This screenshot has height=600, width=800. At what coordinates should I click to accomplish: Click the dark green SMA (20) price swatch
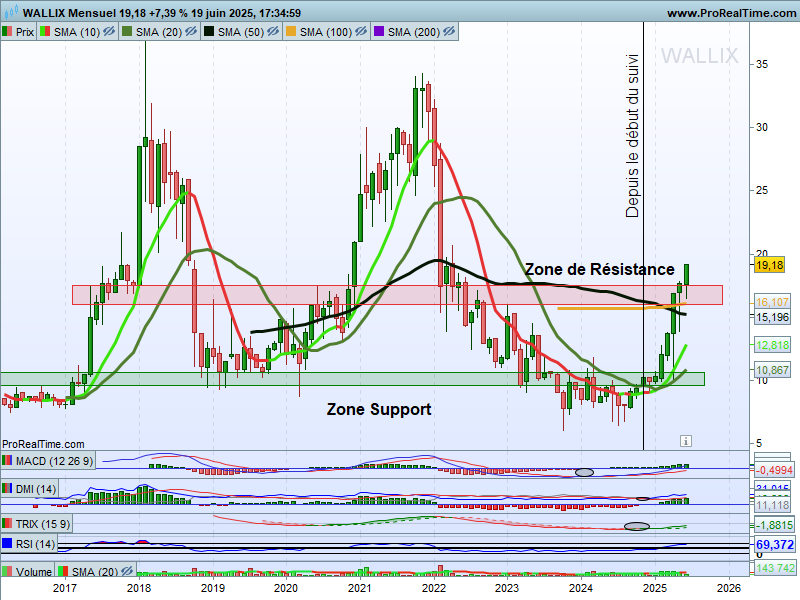coord(127,32)
